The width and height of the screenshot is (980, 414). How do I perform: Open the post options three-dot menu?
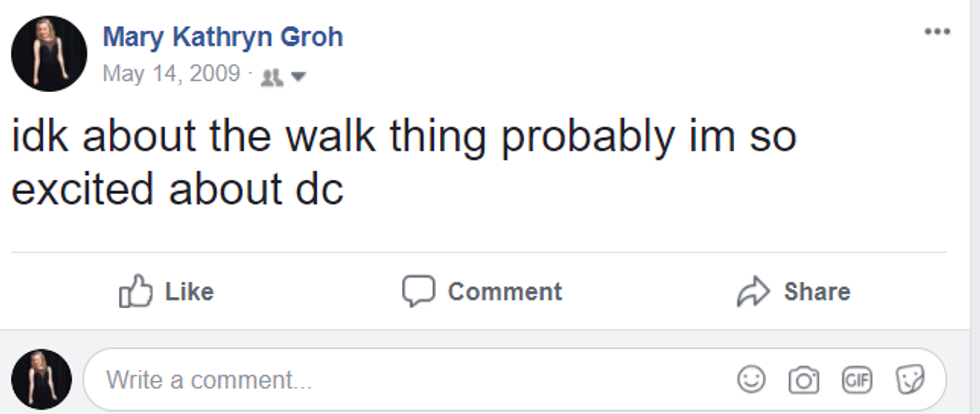[x=937, y=32]
